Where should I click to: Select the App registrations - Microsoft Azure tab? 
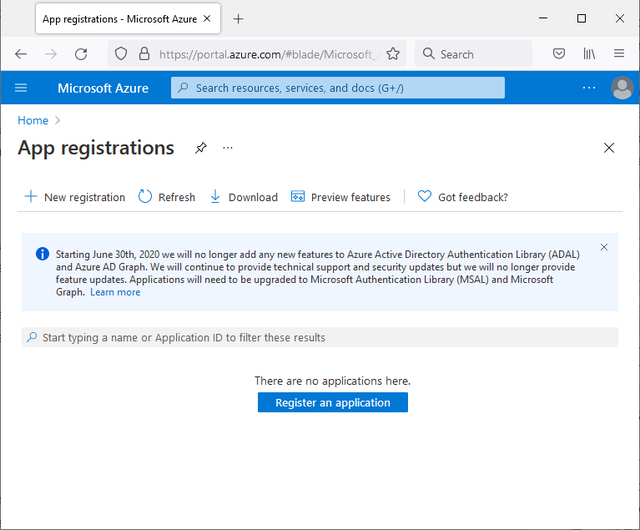[x=128, y=19]
